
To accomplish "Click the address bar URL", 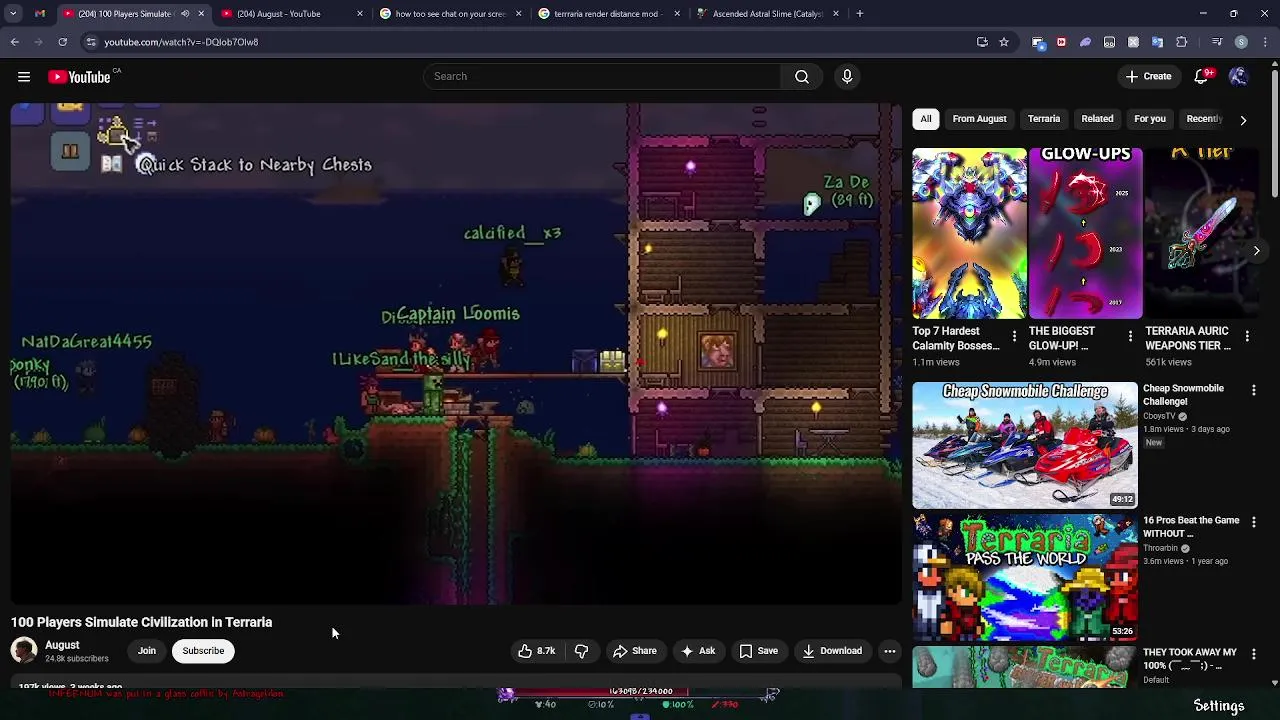I will coord(181,42).
